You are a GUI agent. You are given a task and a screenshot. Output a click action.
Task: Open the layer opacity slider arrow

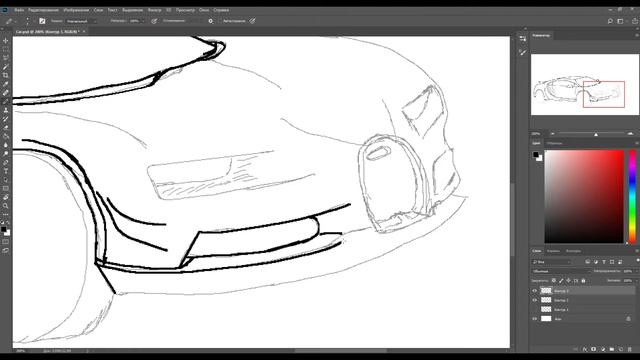click(x=636, y=271)
